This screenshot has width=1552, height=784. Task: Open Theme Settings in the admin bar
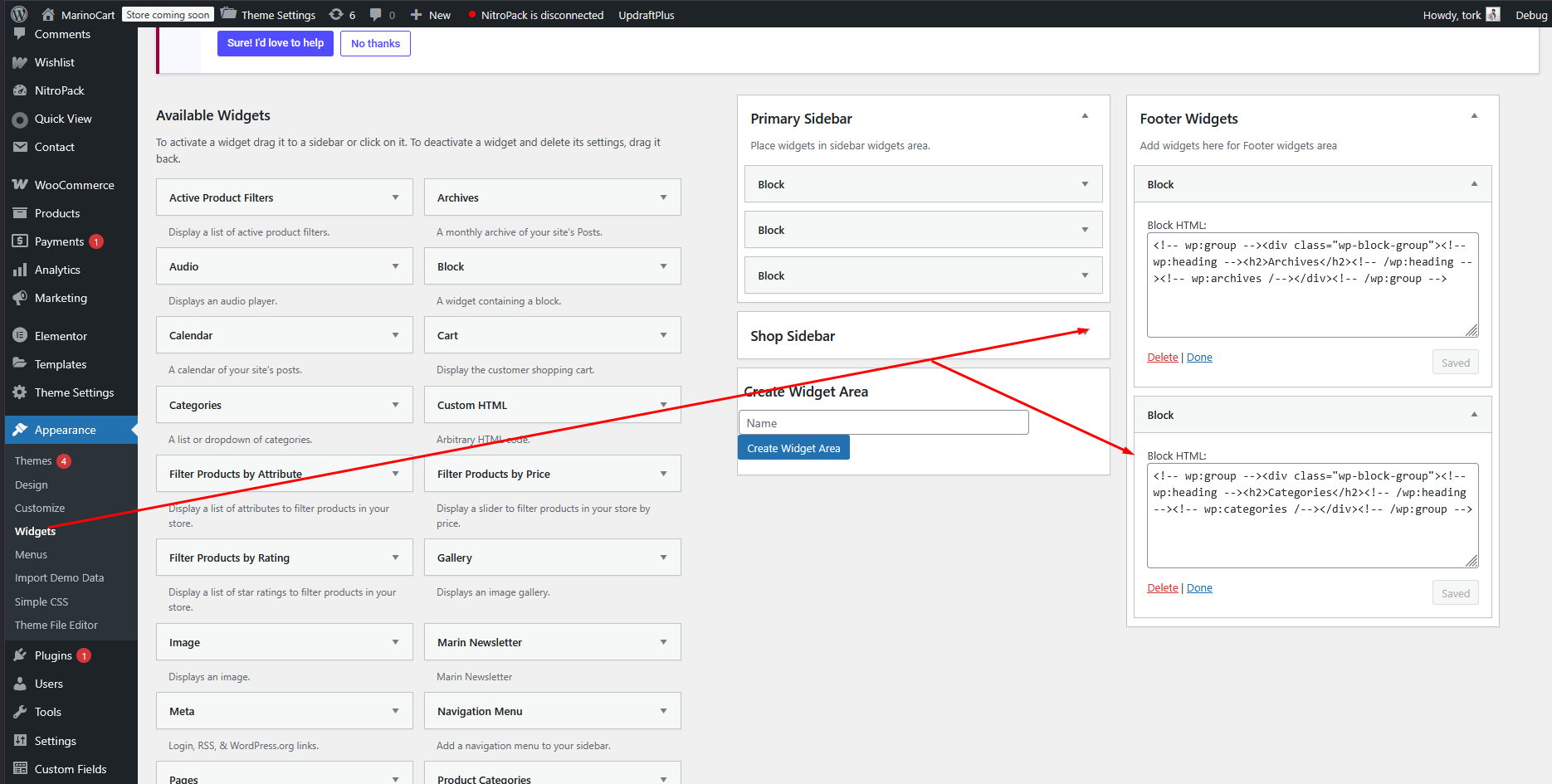[269, 14]
